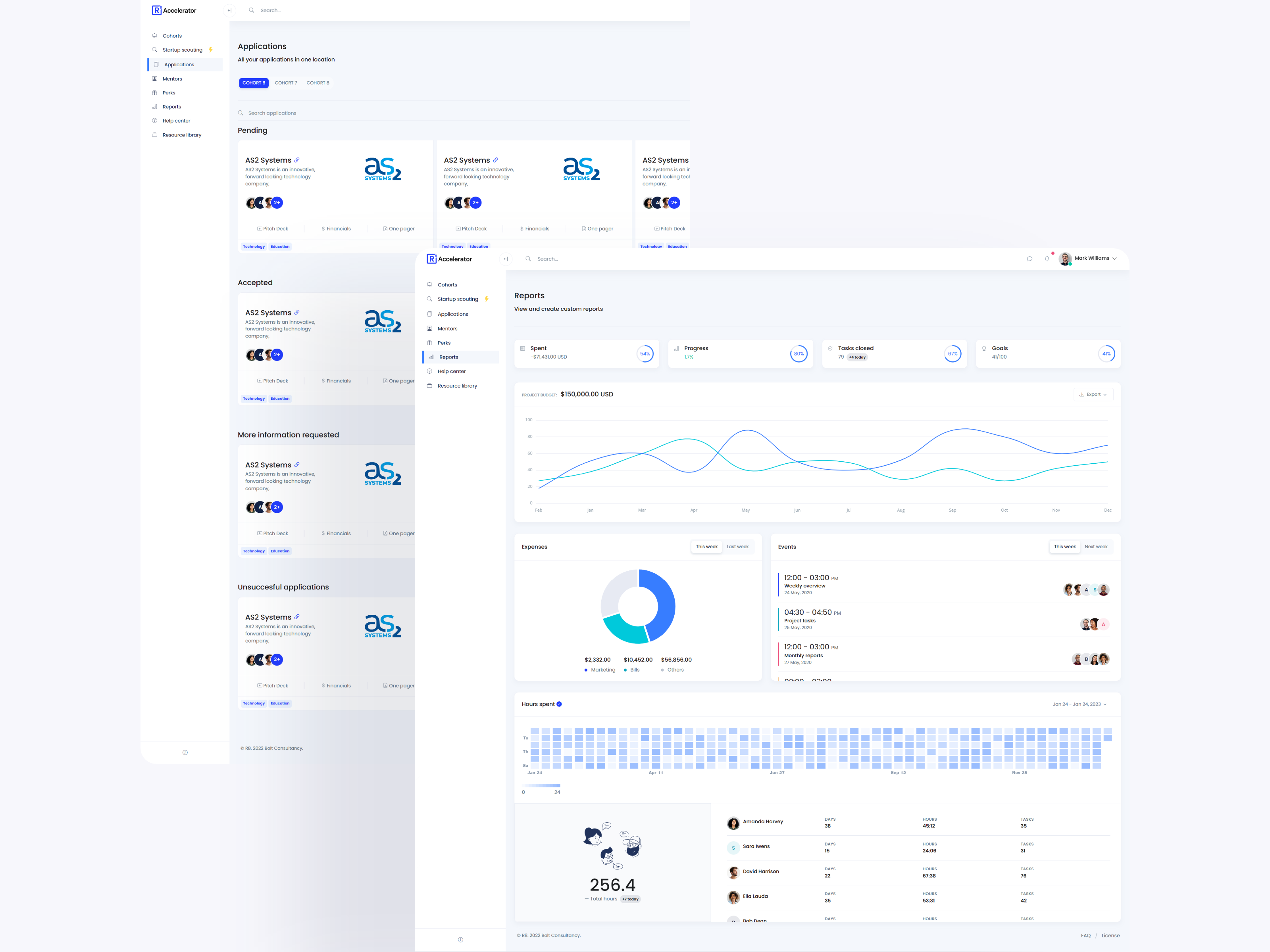Switch to COHORT 7 tab

[x=286, y=83]
